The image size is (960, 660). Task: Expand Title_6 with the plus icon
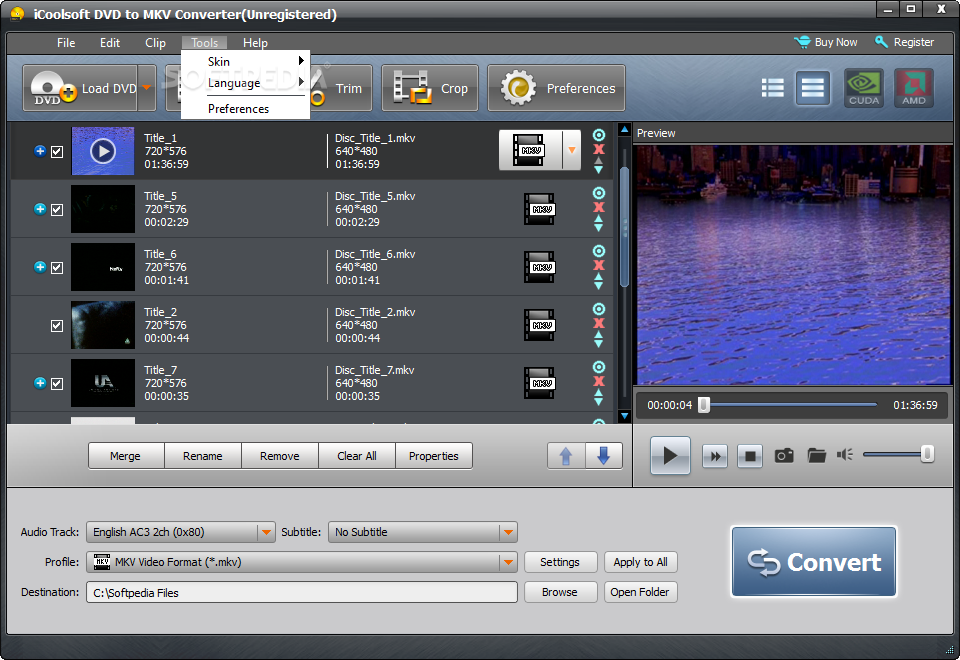point(40,267)
